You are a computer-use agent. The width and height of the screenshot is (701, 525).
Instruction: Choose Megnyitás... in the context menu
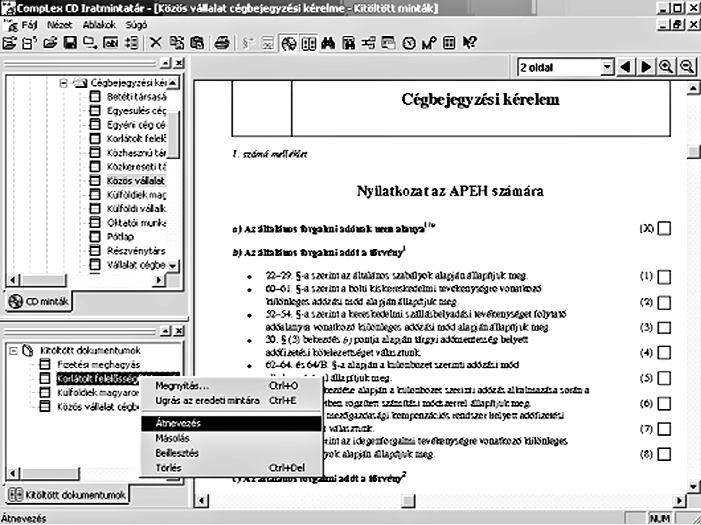pyautogui.click(x=231, y=385)
